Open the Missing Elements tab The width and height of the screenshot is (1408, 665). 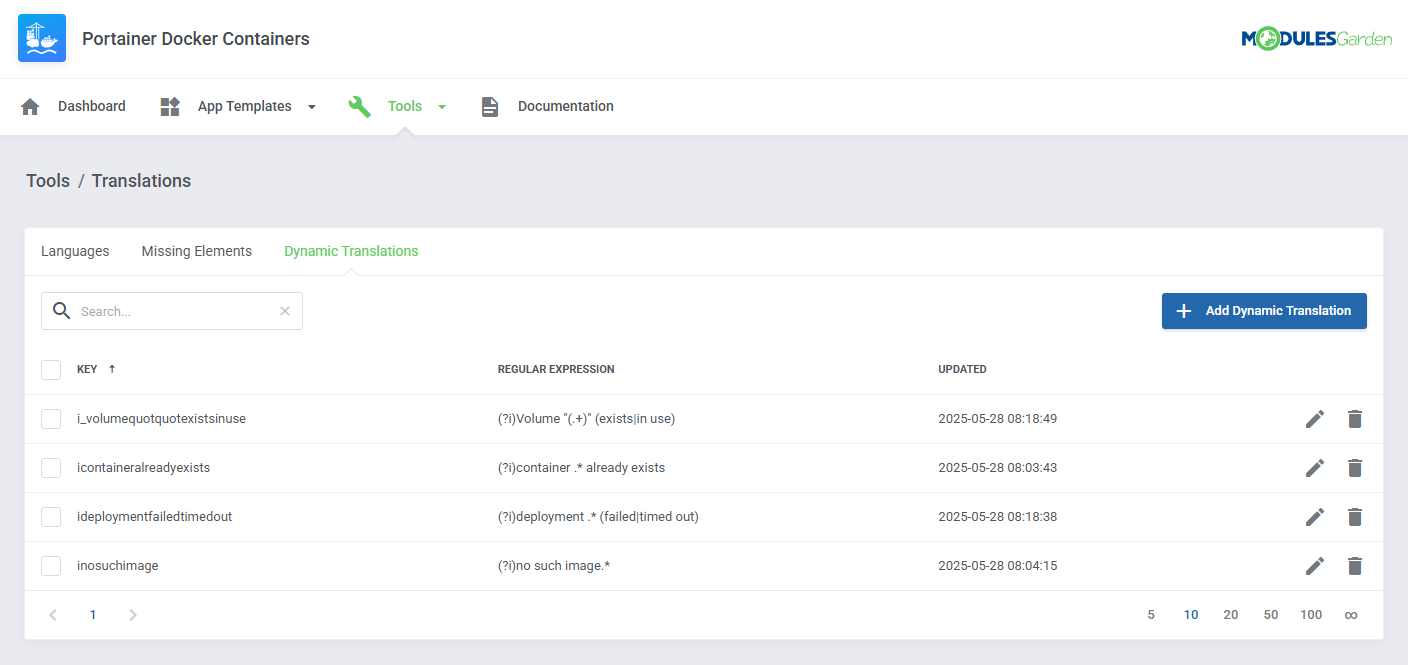pyautogui.click(x=196, y=251)
